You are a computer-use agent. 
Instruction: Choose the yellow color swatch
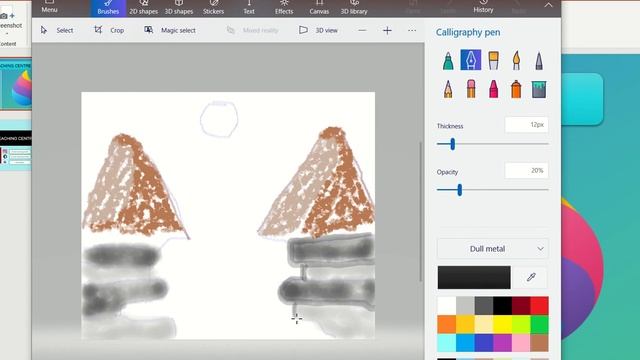tap(502, 324)
